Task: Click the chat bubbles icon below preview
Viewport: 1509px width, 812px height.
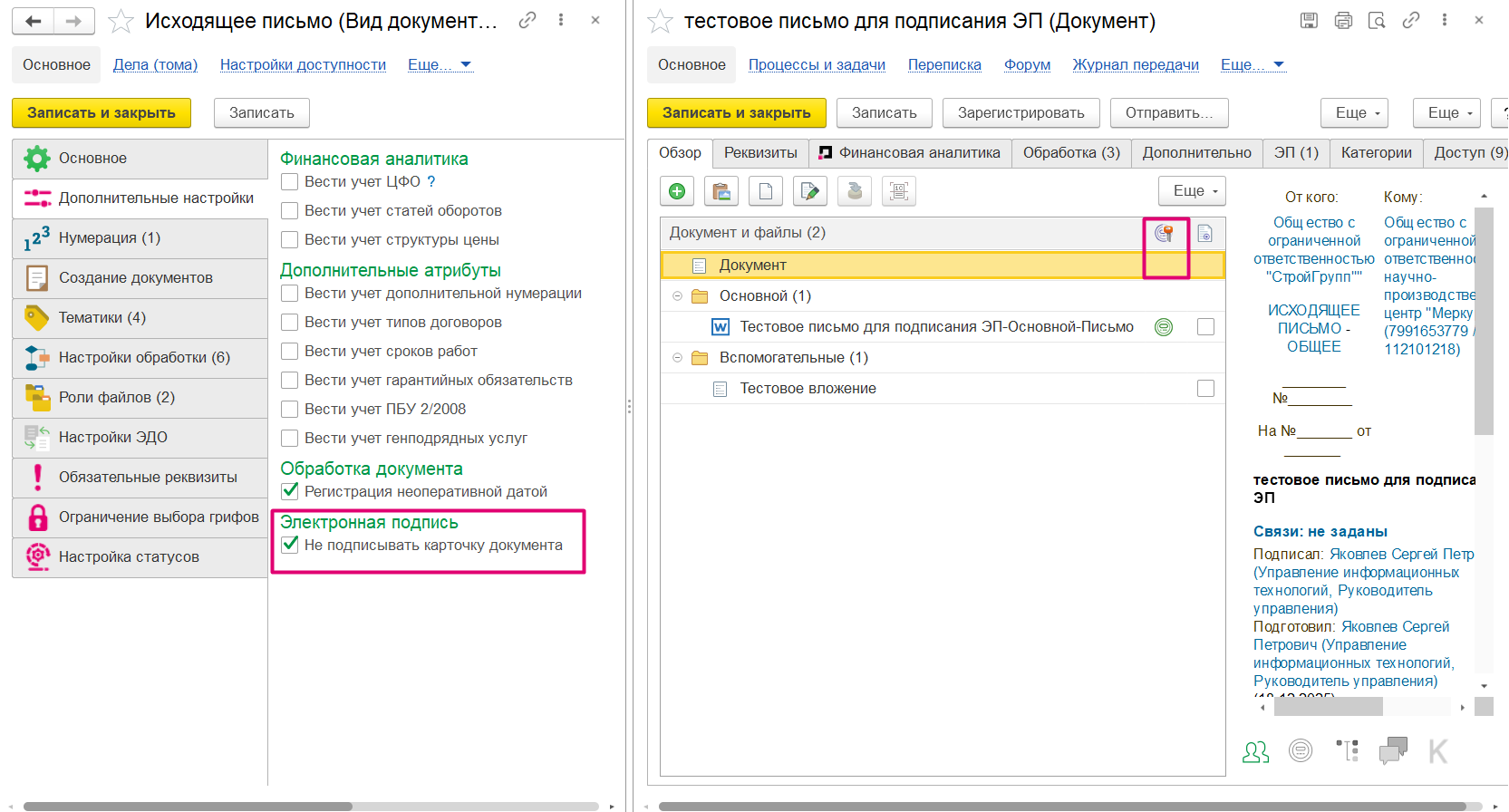Action: pyautogui.click(x=1392, y=750)
